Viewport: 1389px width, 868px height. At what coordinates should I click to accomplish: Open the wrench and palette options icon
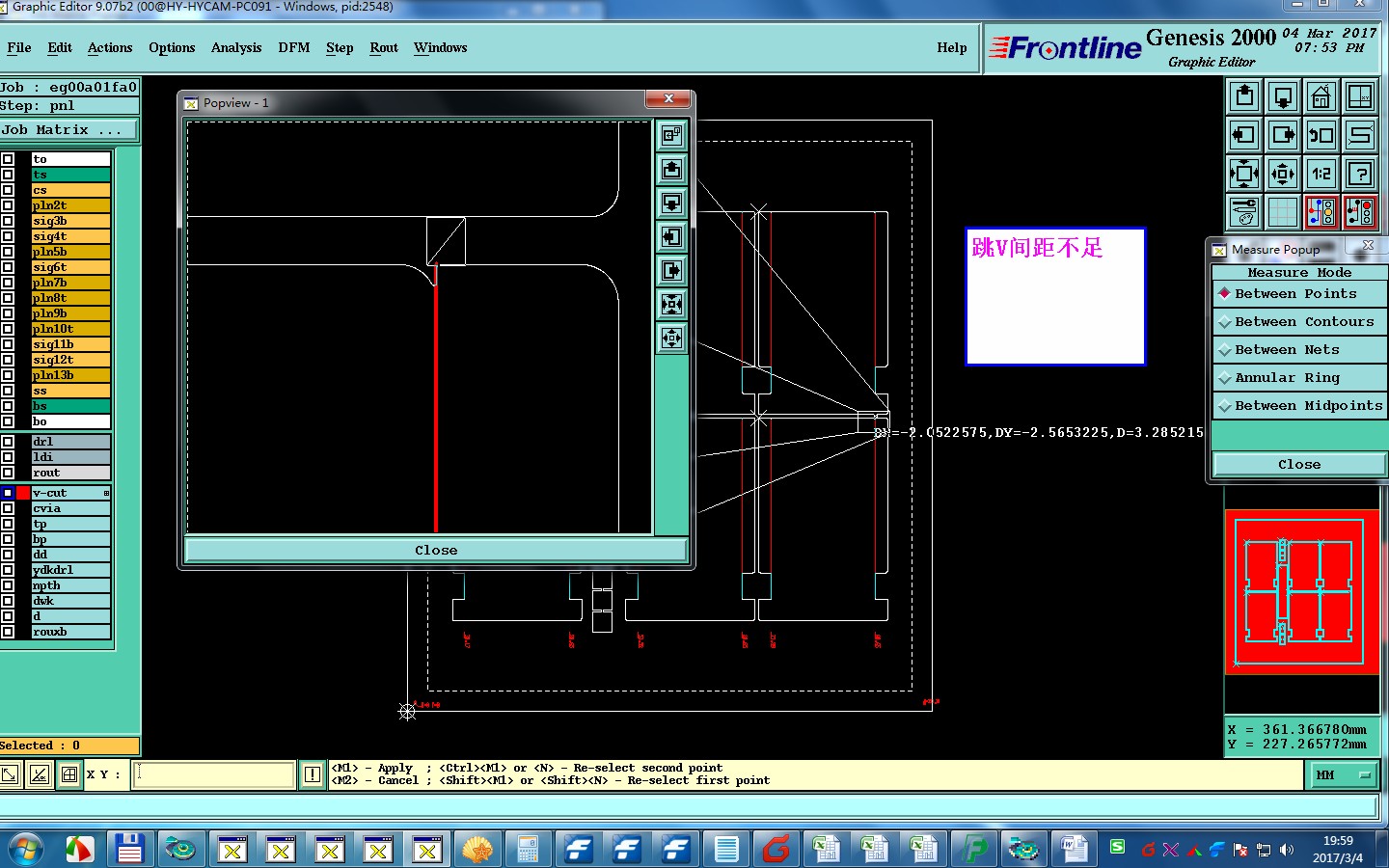pos(1244,212)
